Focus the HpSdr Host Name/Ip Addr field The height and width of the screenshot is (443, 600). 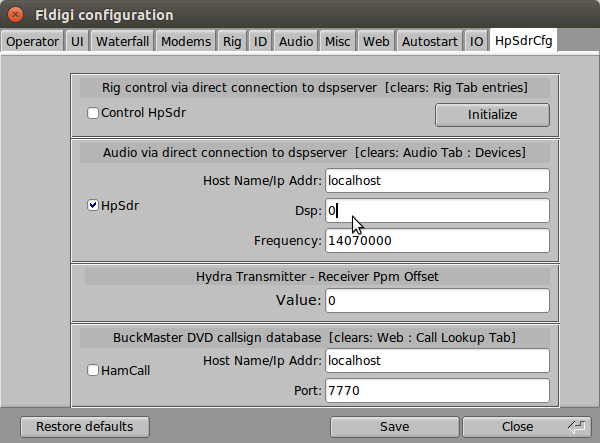click(x=437, y=181)
